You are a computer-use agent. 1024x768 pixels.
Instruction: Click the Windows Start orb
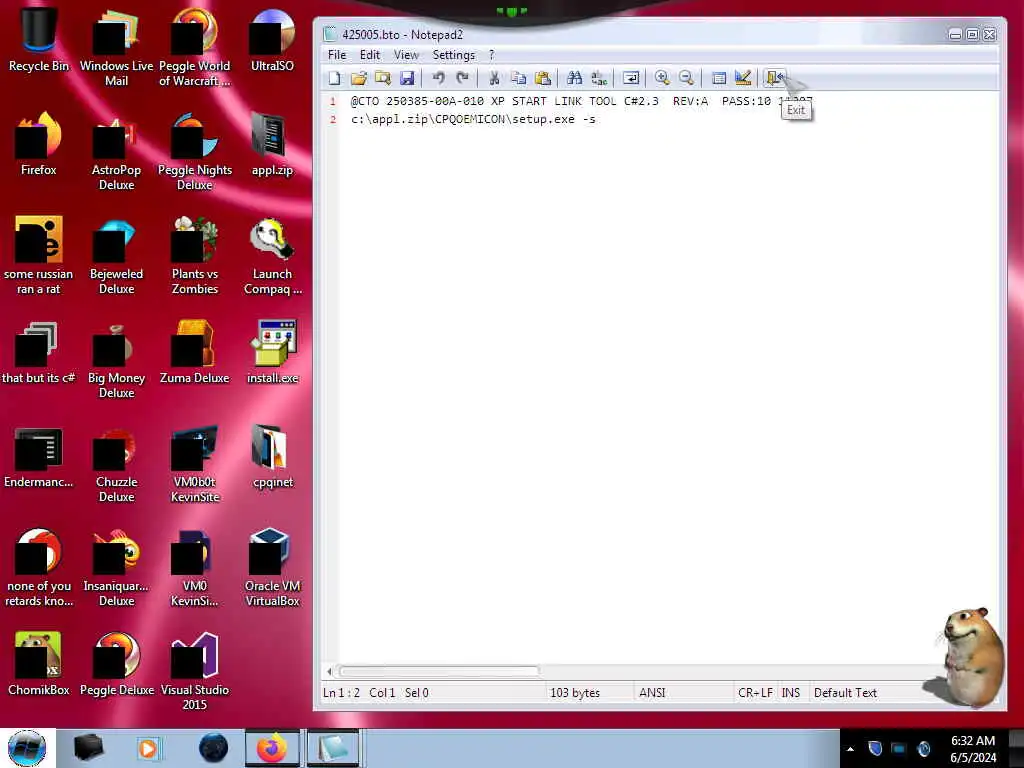pos(27,748)
